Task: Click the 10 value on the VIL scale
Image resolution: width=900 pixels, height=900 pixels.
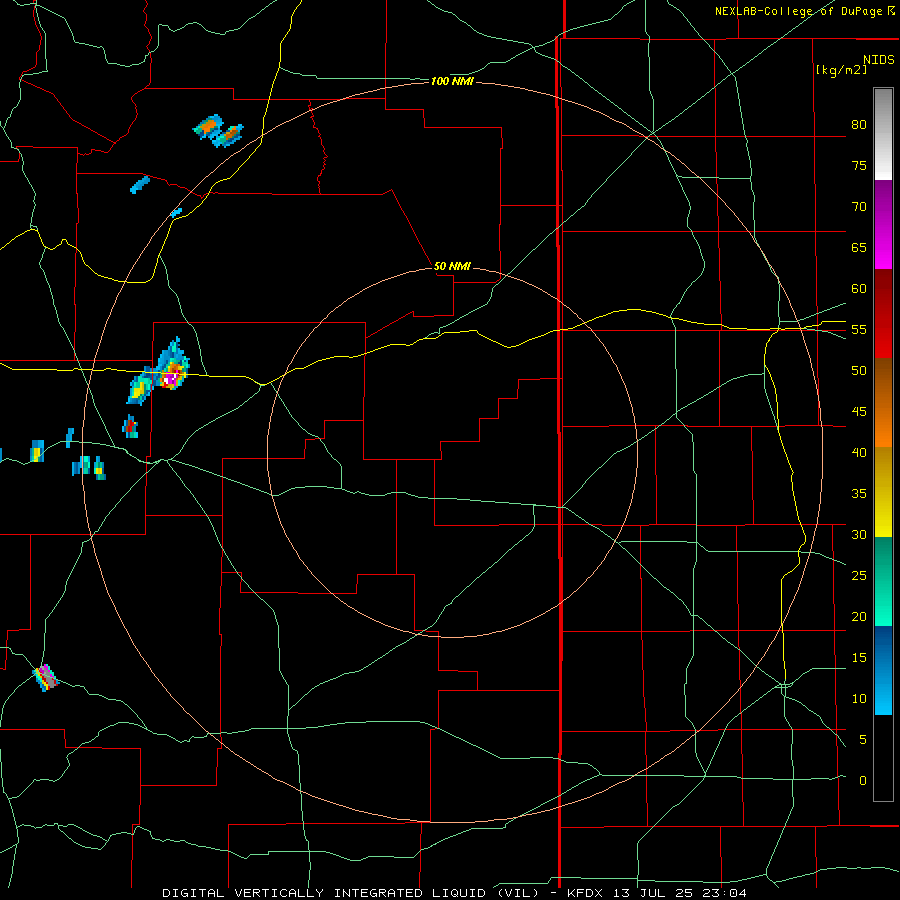Action: click(x=859, y=699)
